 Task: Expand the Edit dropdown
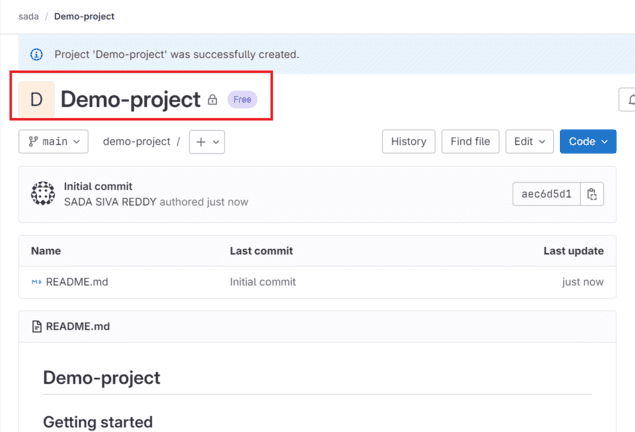(x=529, y=141)
